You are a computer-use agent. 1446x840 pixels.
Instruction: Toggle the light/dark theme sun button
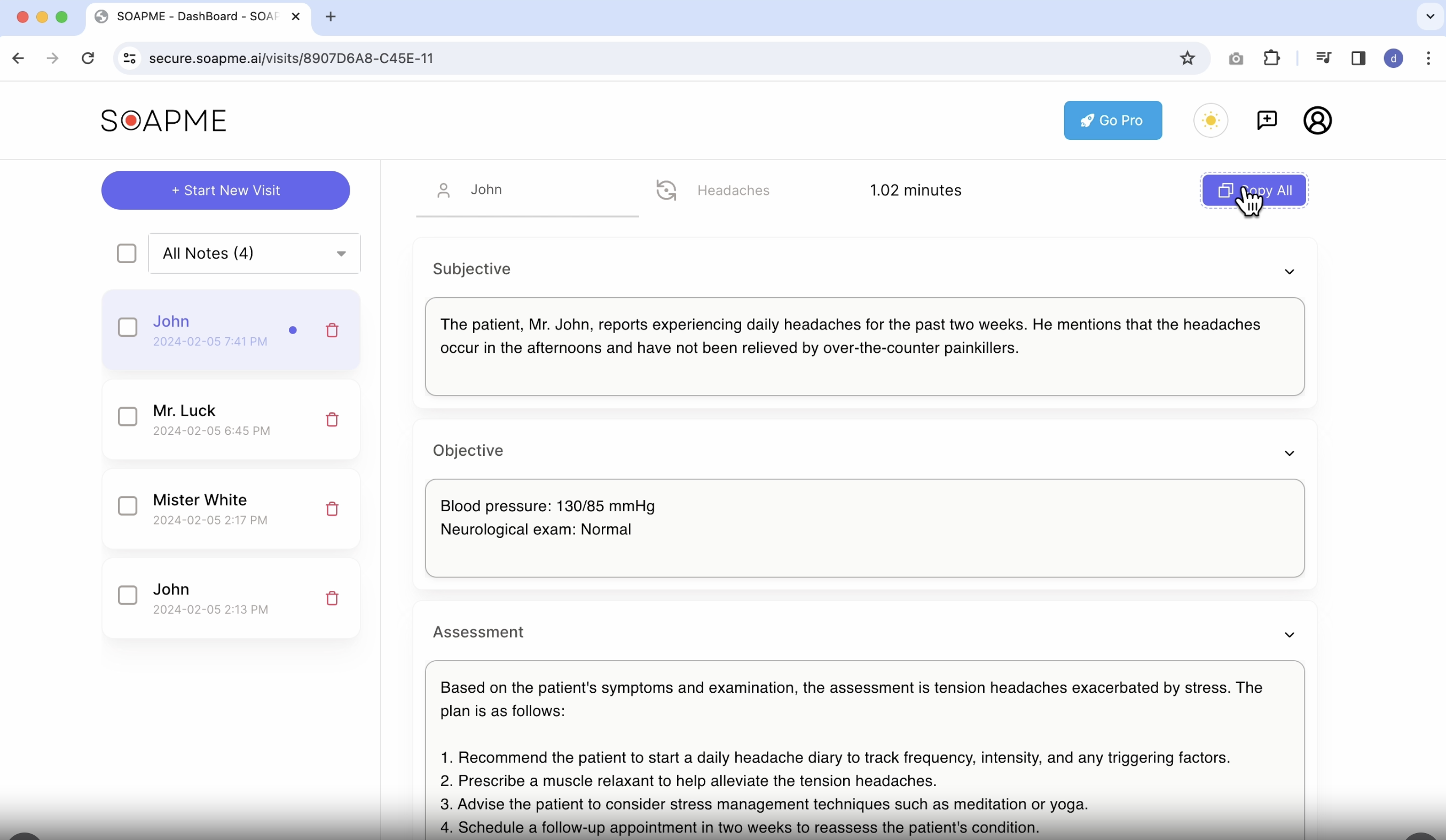pyautogui.click(x=1211, y=121)
